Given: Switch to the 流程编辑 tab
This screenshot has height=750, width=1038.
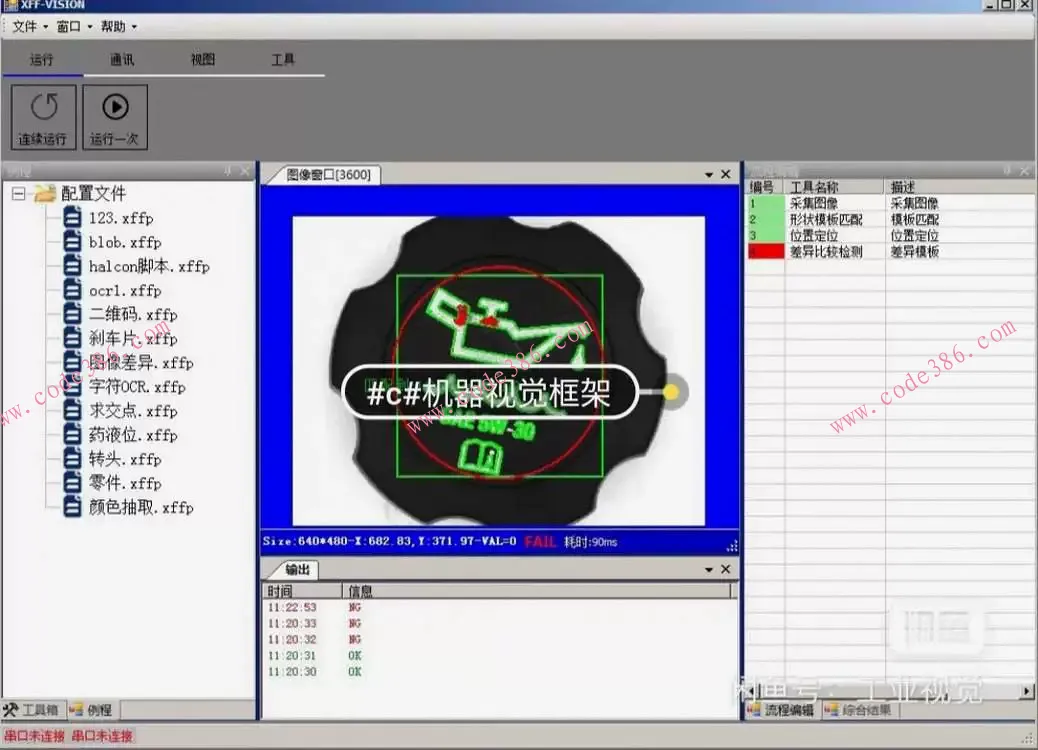Looking at the screenshot, I should 782,711.
